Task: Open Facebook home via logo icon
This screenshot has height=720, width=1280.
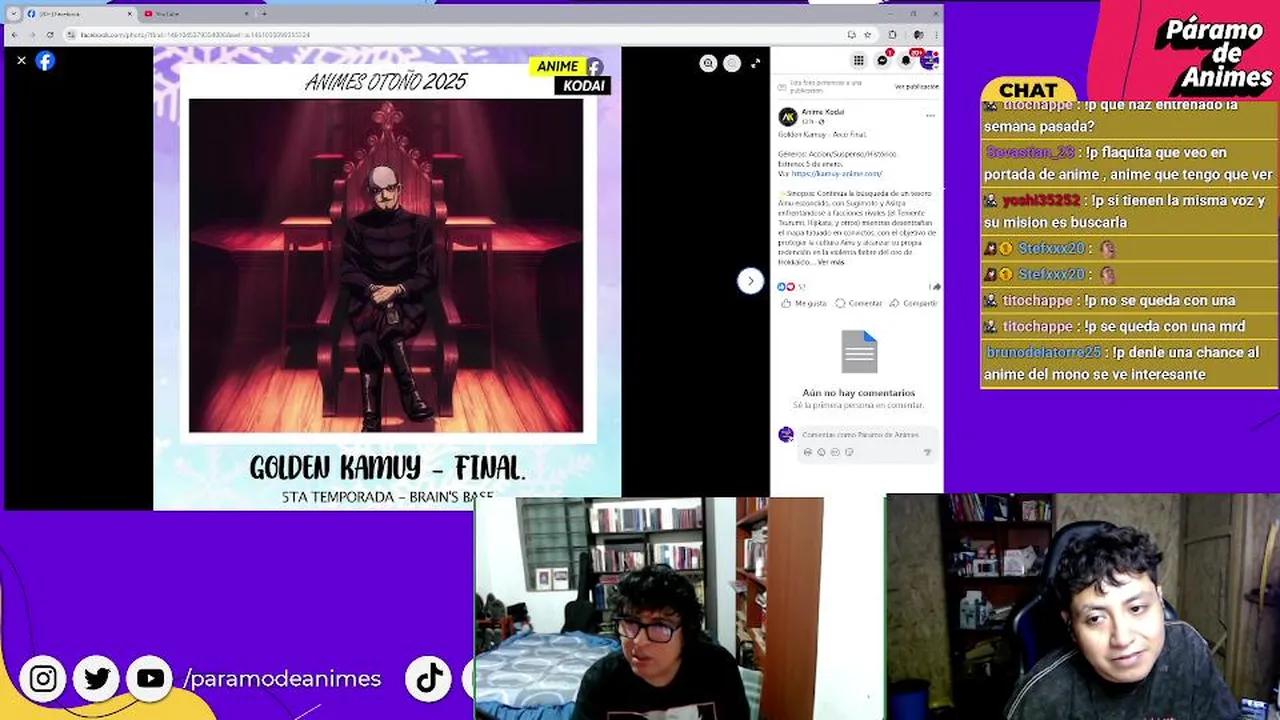Action: coord(45,61)
